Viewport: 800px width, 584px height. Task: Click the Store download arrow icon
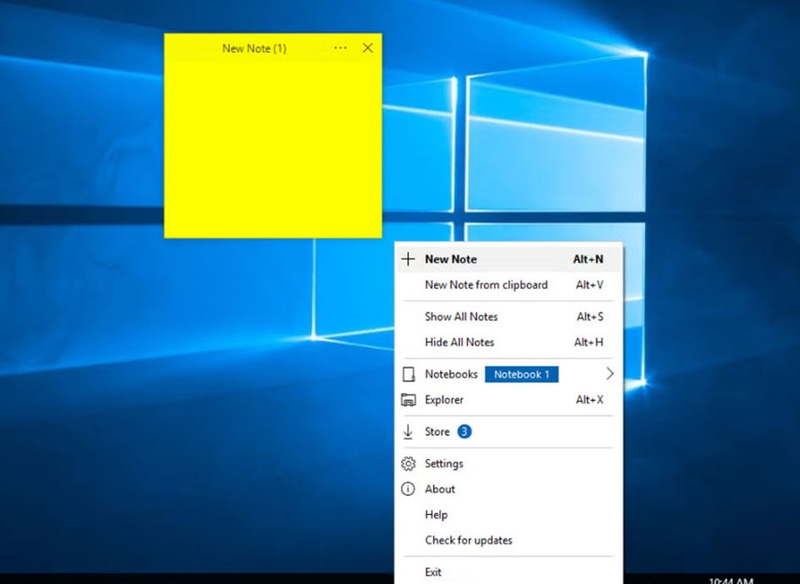click(x=408, y=431)
